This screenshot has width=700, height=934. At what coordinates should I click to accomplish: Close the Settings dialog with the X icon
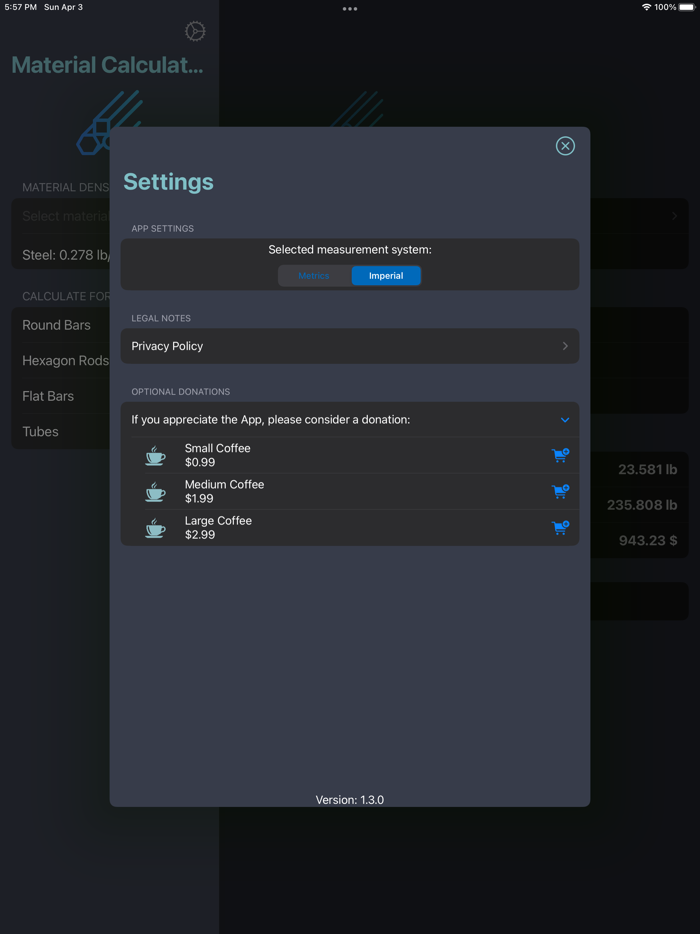click(x=565, y=146)
